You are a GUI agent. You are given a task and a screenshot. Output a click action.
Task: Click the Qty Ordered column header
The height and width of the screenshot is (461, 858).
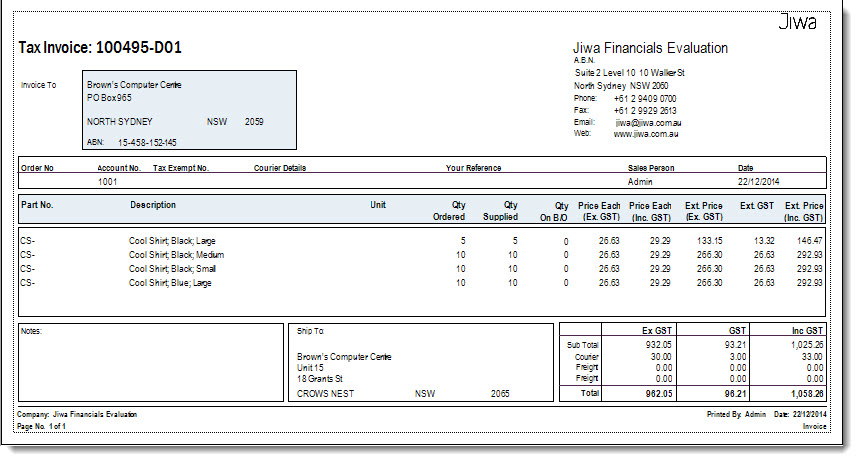(x=449, y=211)
